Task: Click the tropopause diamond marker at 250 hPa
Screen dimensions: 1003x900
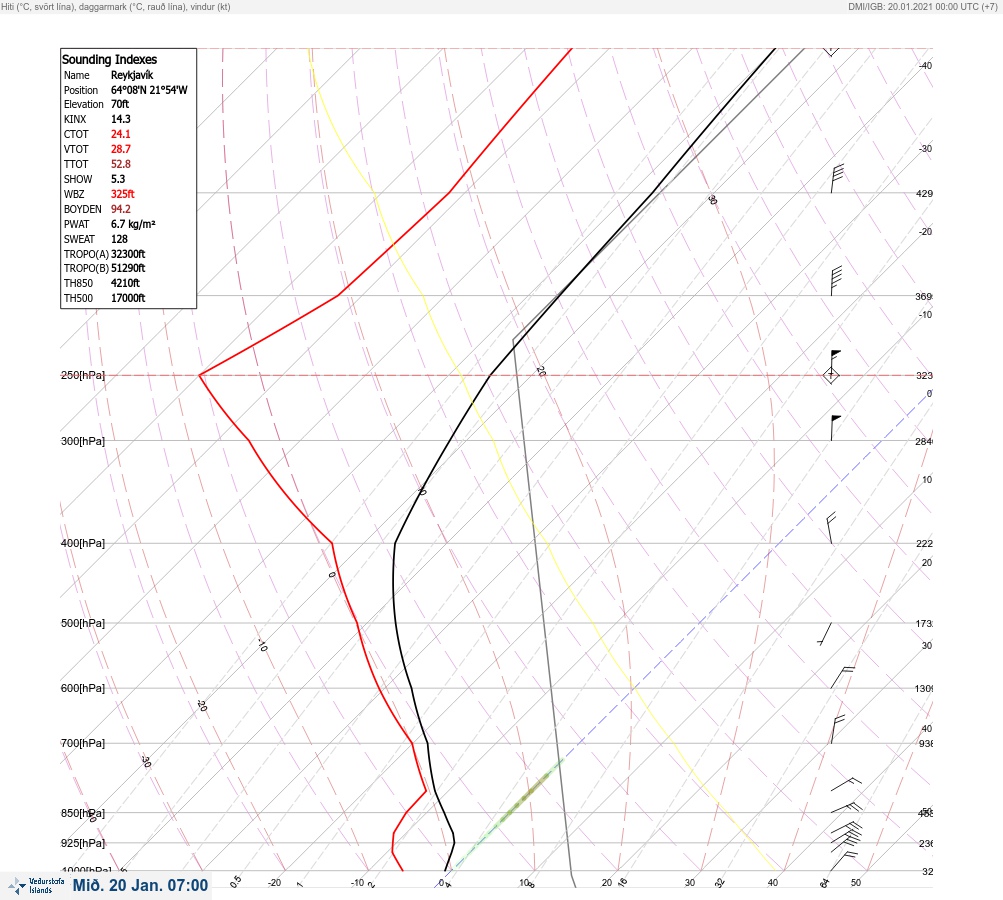Action: click(x=831, y=375)
